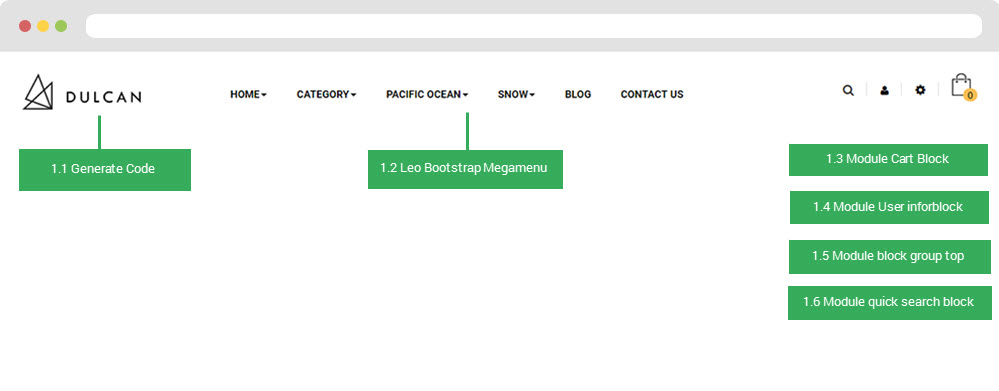The height and width of the screenshot is (391, 999).
Task: Expand the SNOW dropdown menu
Action: [x=516, y=94]
